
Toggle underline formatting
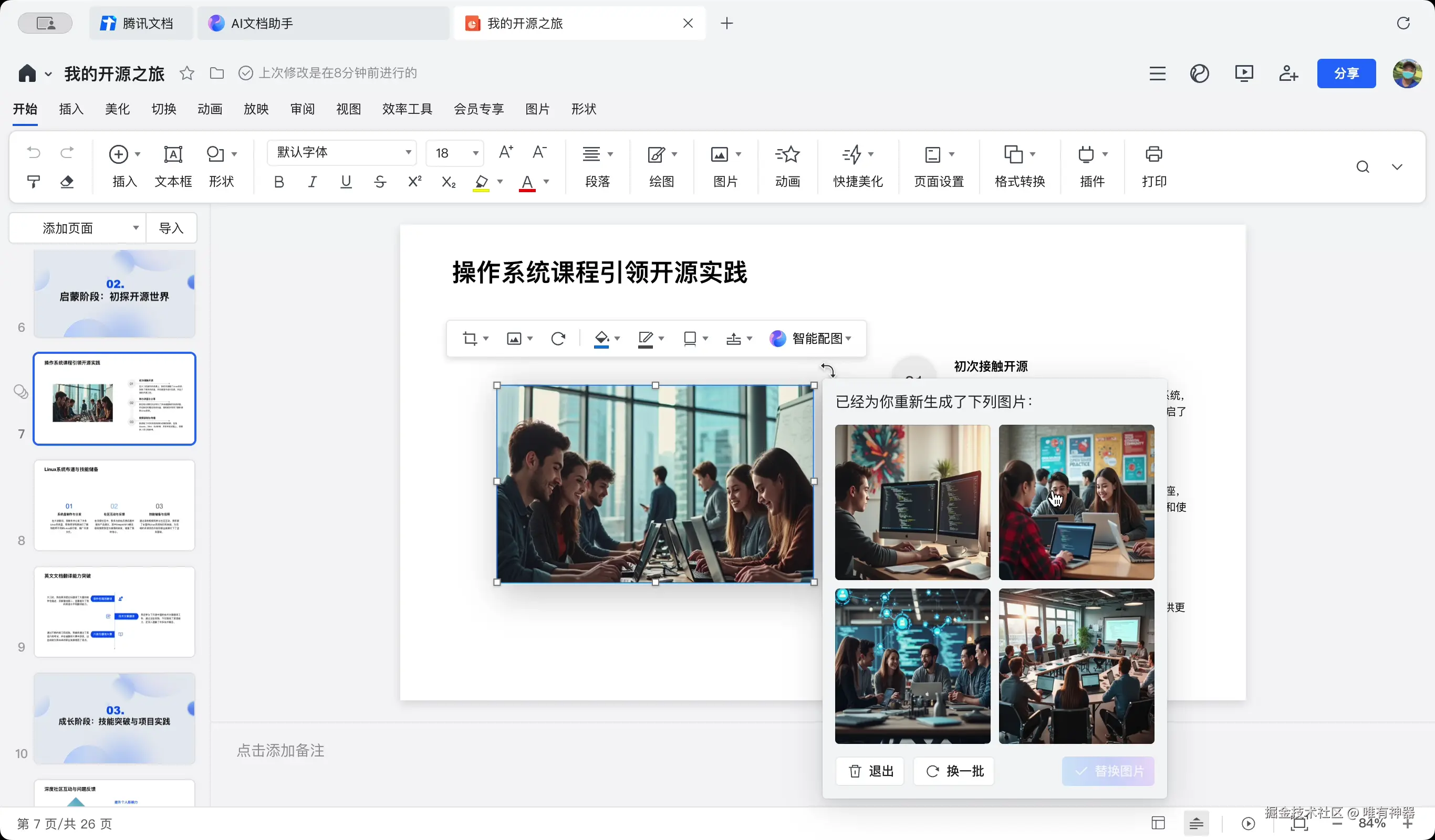[x=346, y=182]
